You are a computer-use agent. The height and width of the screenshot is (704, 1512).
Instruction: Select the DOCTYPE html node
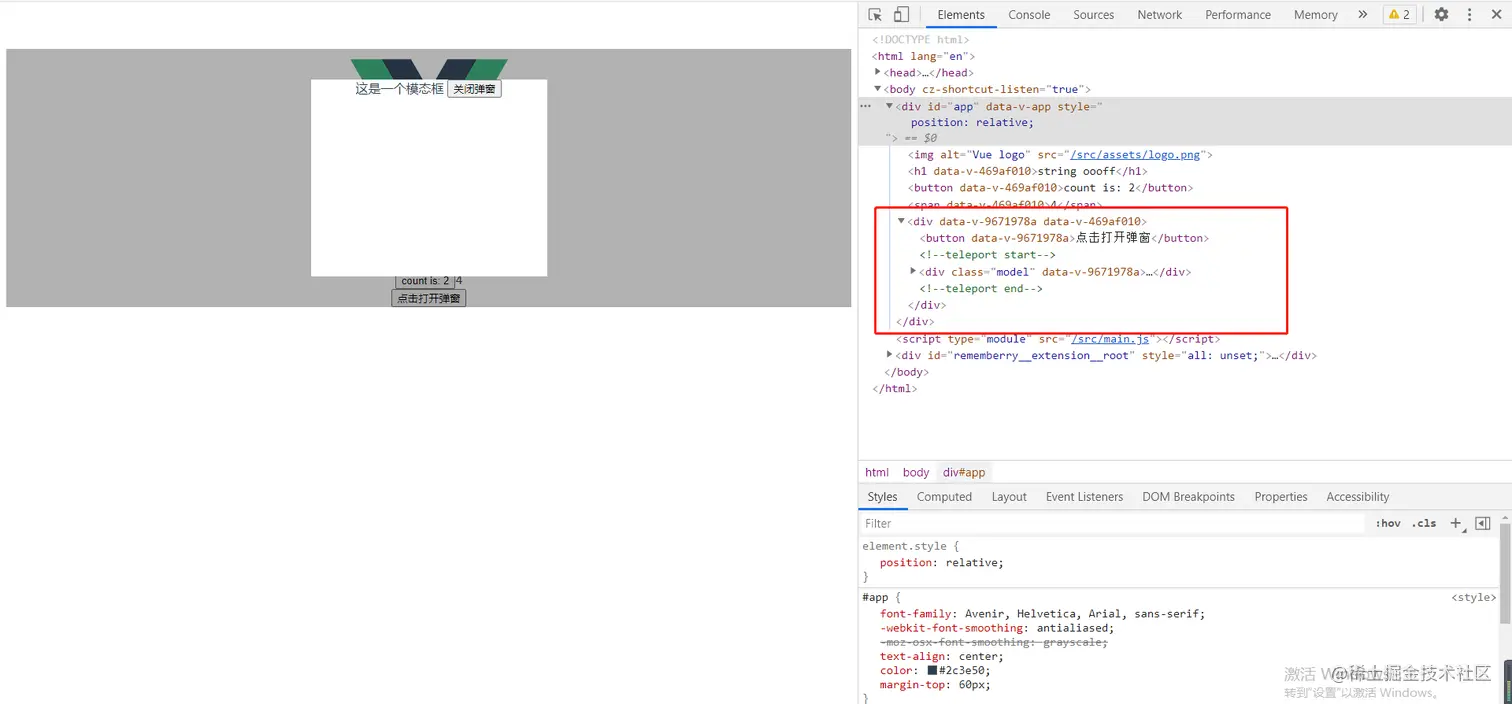coord(920,39)
